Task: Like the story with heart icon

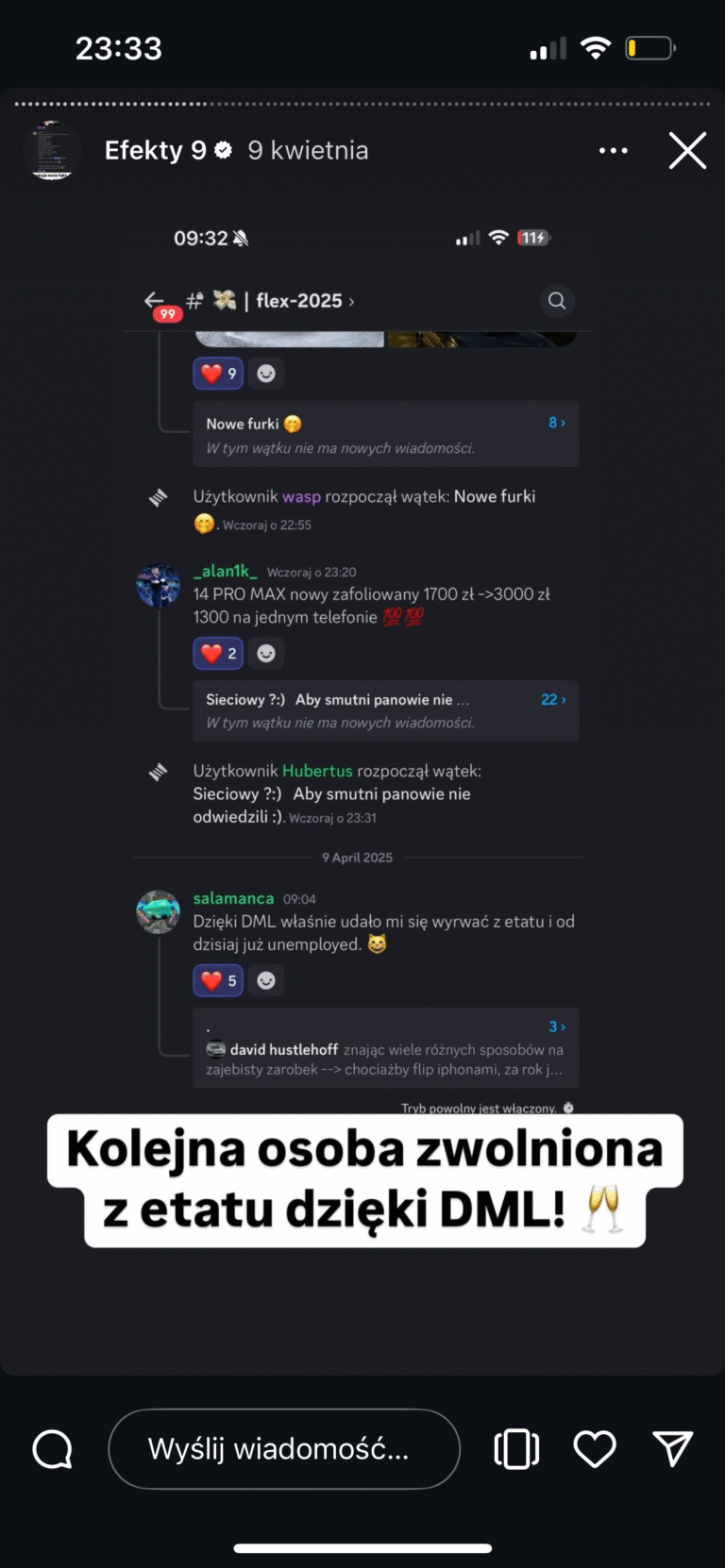Action: pos(595,1449)
